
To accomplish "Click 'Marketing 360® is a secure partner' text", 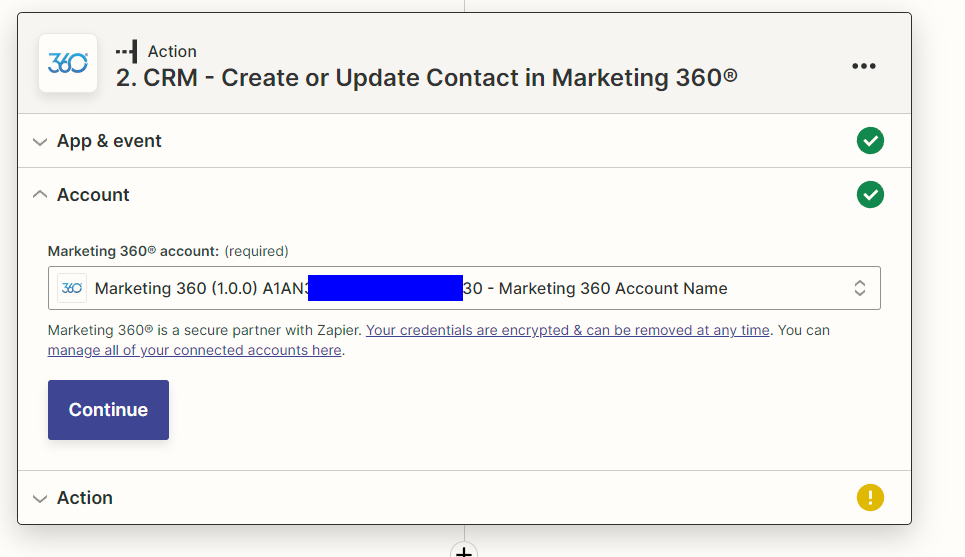I will click(204, 330).
